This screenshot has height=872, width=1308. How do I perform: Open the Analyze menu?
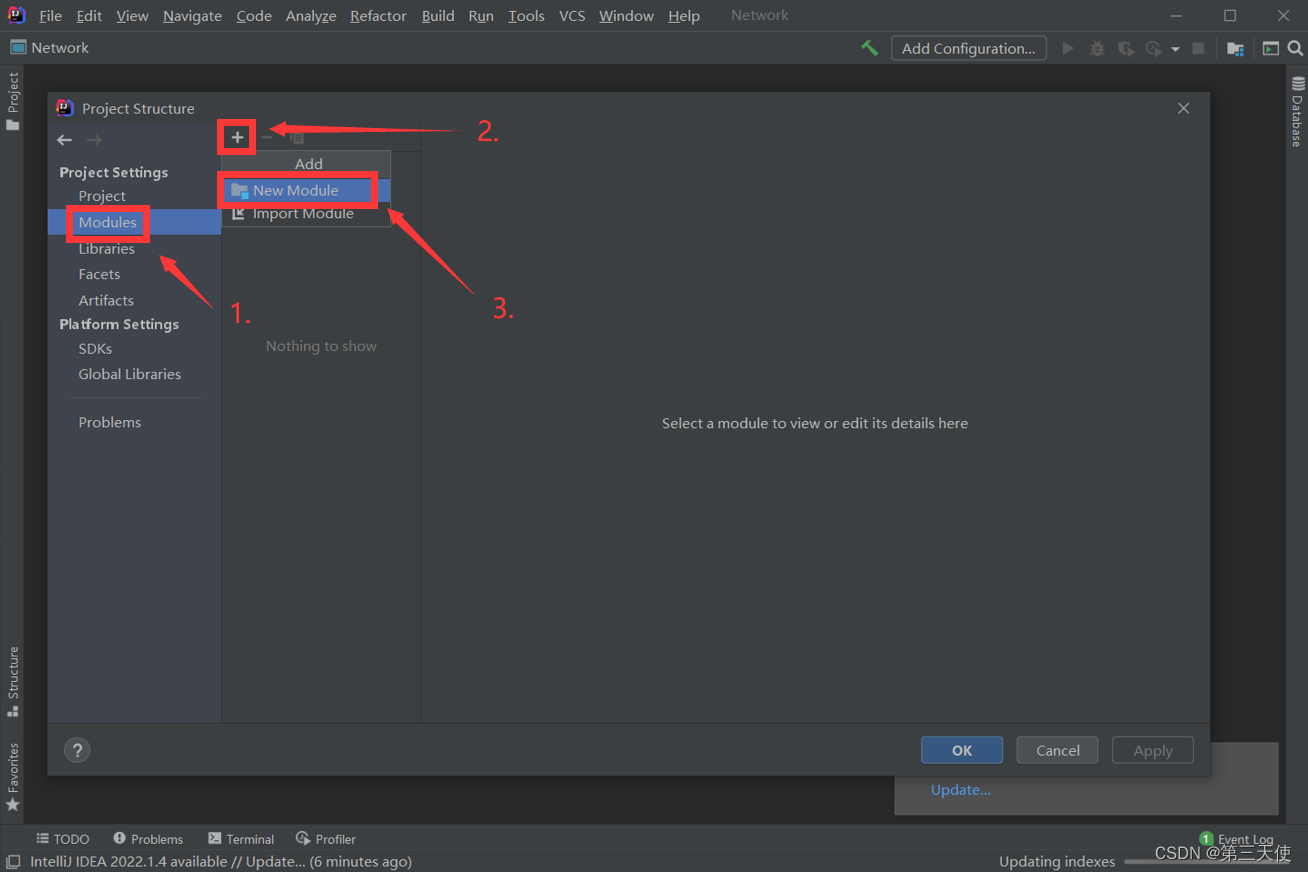[x=311, y=16]
